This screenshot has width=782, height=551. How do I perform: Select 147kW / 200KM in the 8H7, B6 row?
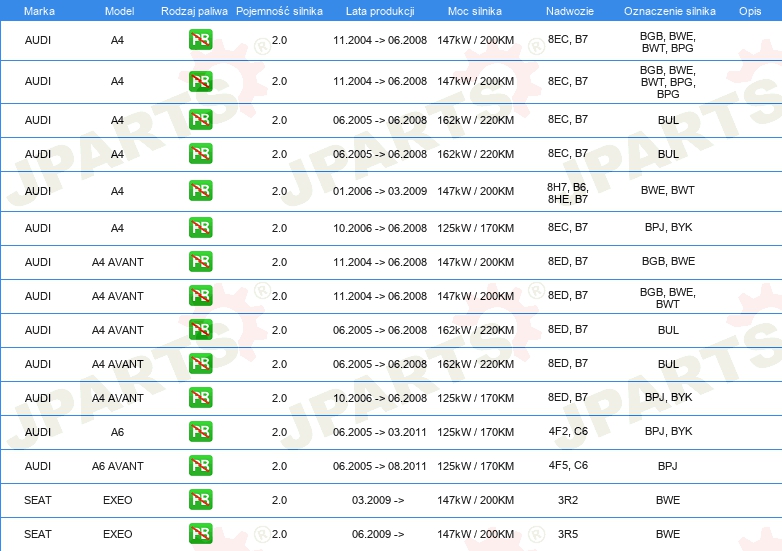475,191
